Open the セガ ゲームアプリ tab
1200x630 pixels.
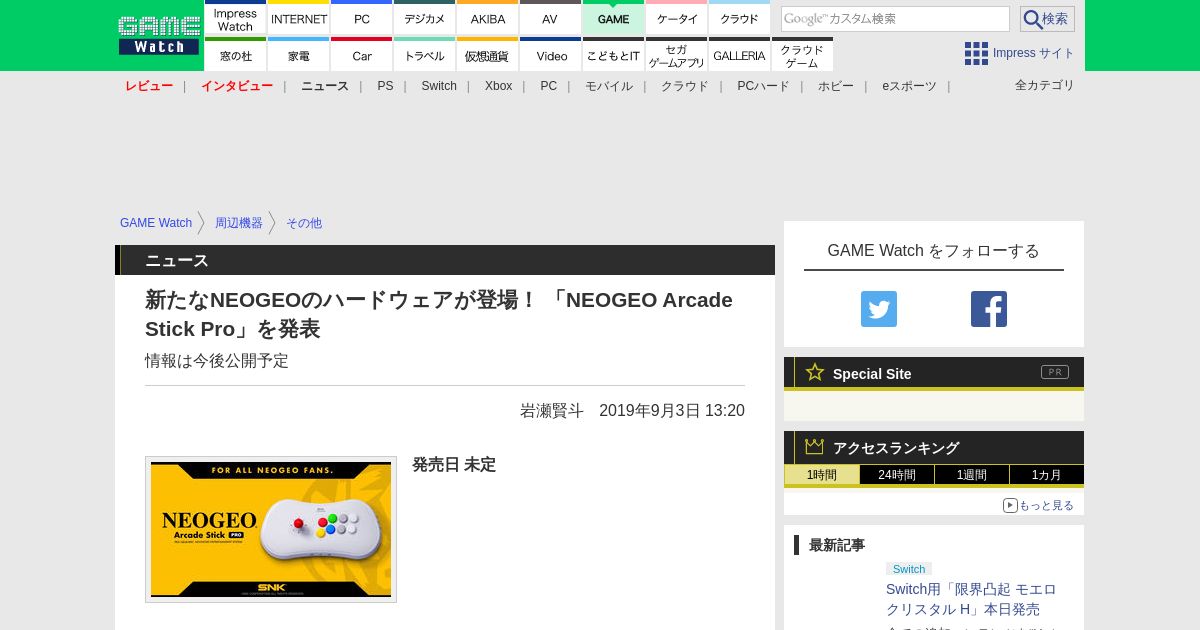click(x=677, y=55)
